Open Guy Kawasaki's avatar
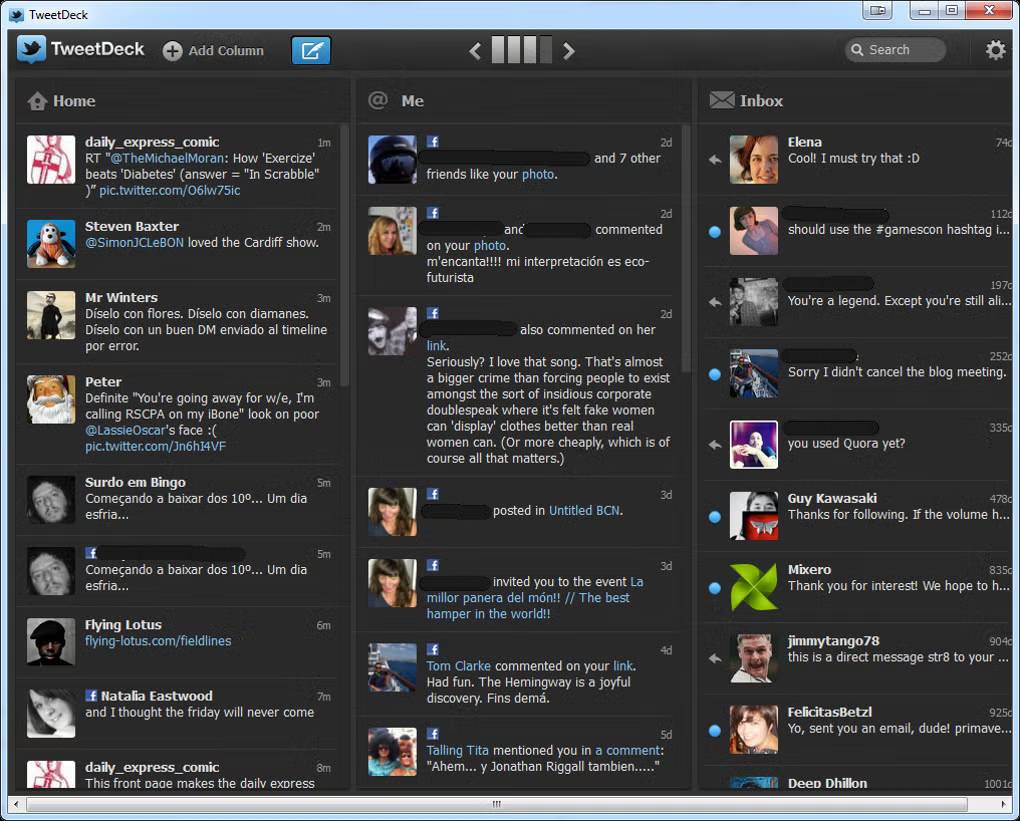The height and width of the screenshot is (821, 1020). point(754,516)
